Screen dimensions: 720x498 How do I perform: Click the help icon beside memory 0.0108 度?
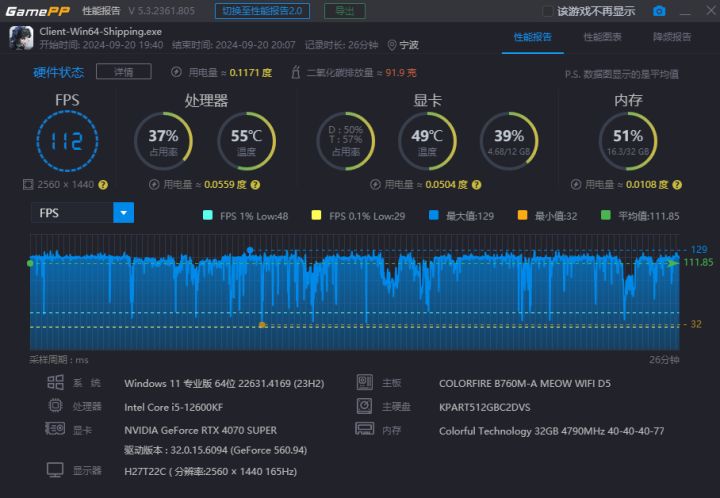pyautogui.click(x=677, y=185)
